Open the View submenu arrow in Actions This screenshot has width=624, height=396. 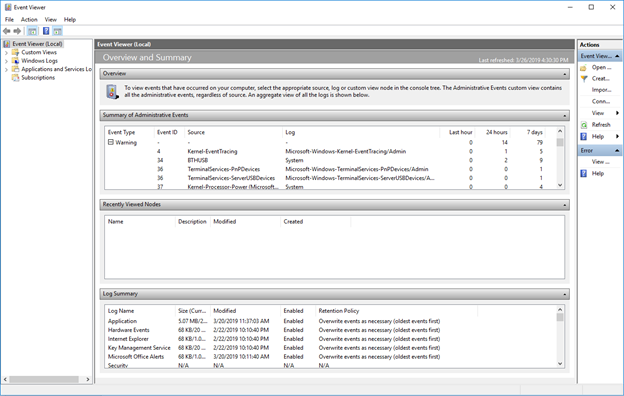(x=617, y=113)
